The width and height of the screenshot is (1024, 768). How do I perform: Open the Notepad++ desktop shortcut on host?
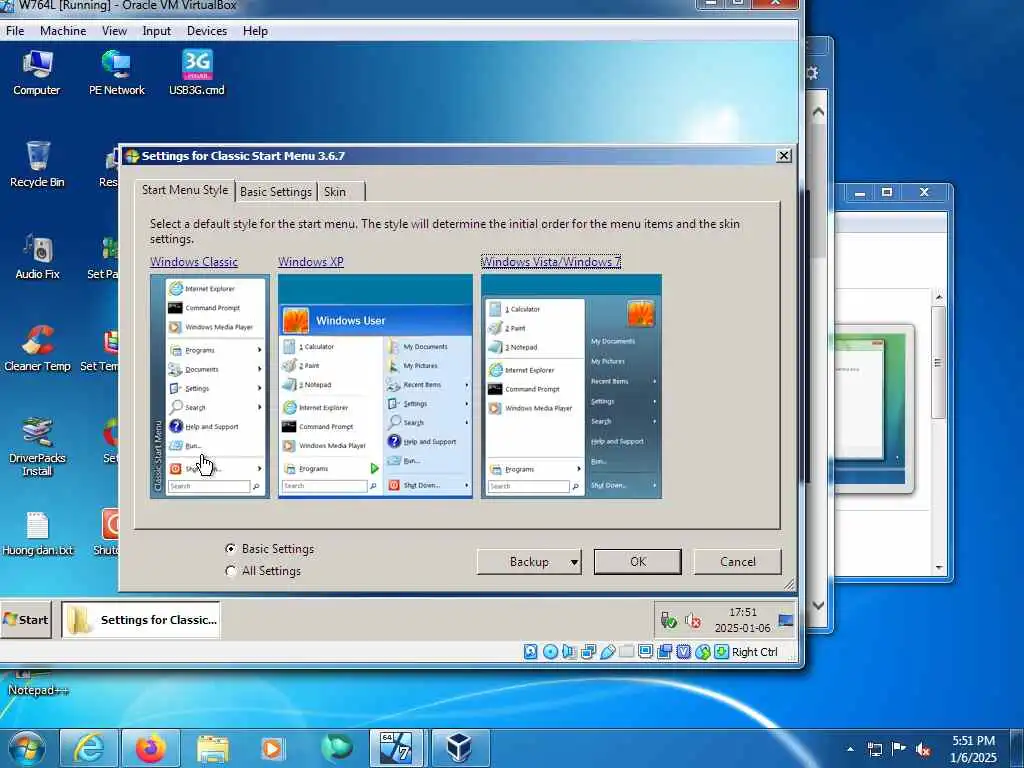pyautogui.click(x=37, y=684)
